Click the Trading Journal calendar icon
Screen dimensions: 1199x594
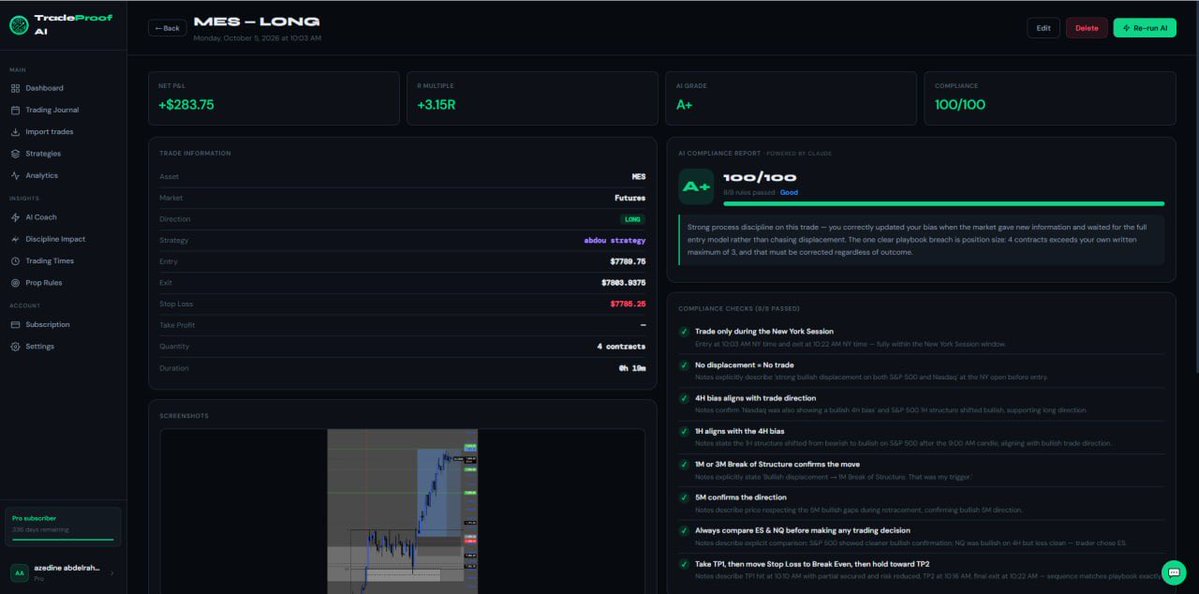15,110
